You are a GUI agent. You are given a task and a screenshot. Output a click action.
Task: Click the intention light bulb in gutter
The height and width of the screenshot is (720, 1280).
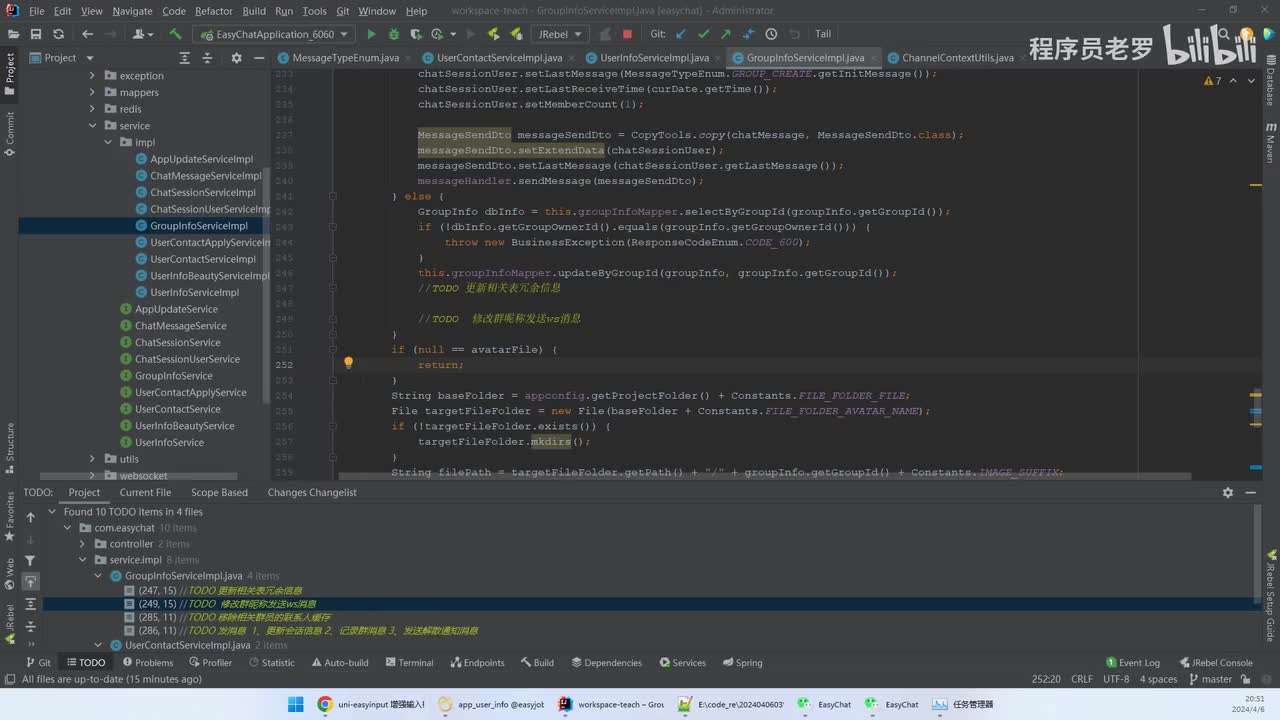tap(348, 364)
